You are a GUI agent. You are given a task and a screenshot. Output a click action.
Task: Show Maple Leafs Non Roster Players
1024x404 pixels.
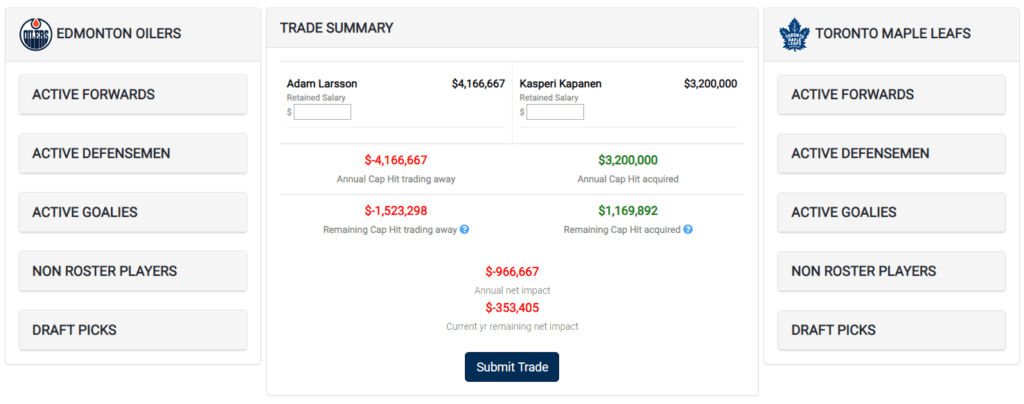click(x=891, y=271)
